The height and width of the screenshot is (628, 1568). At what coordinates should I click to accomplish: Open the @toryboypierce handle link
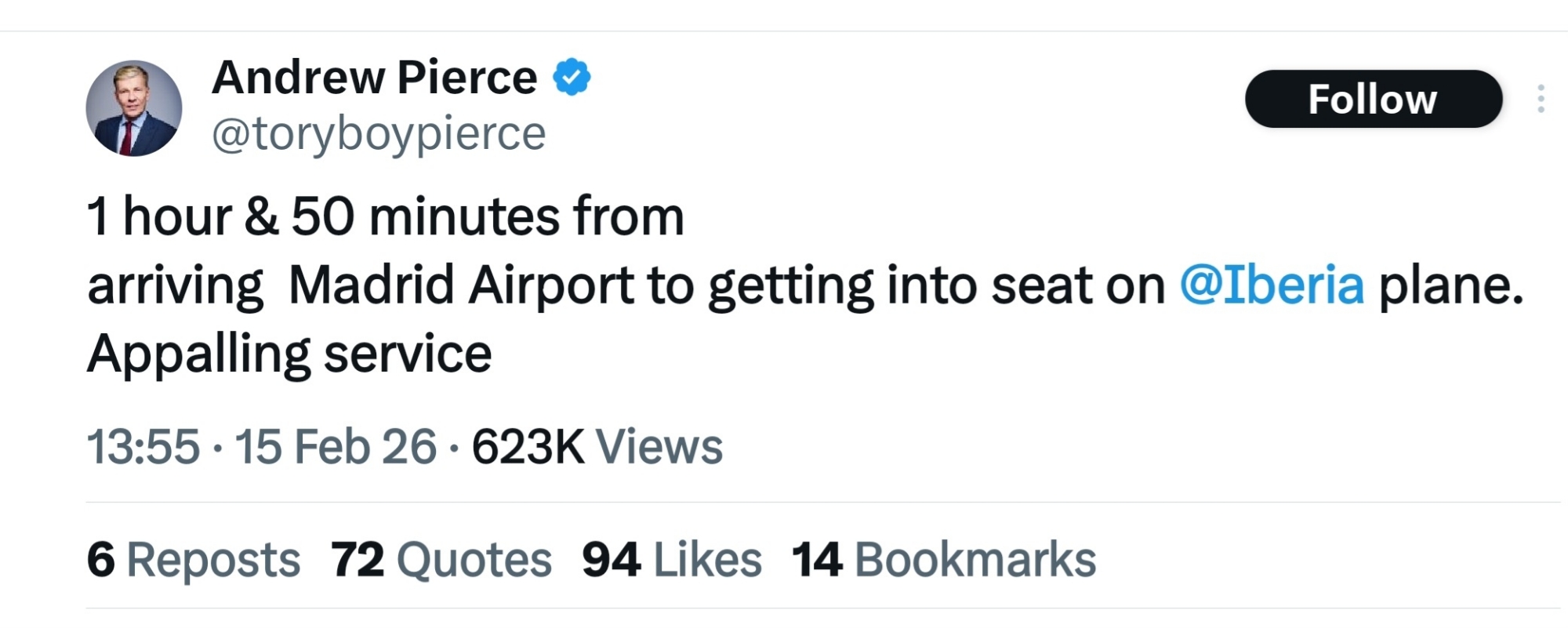379,133
